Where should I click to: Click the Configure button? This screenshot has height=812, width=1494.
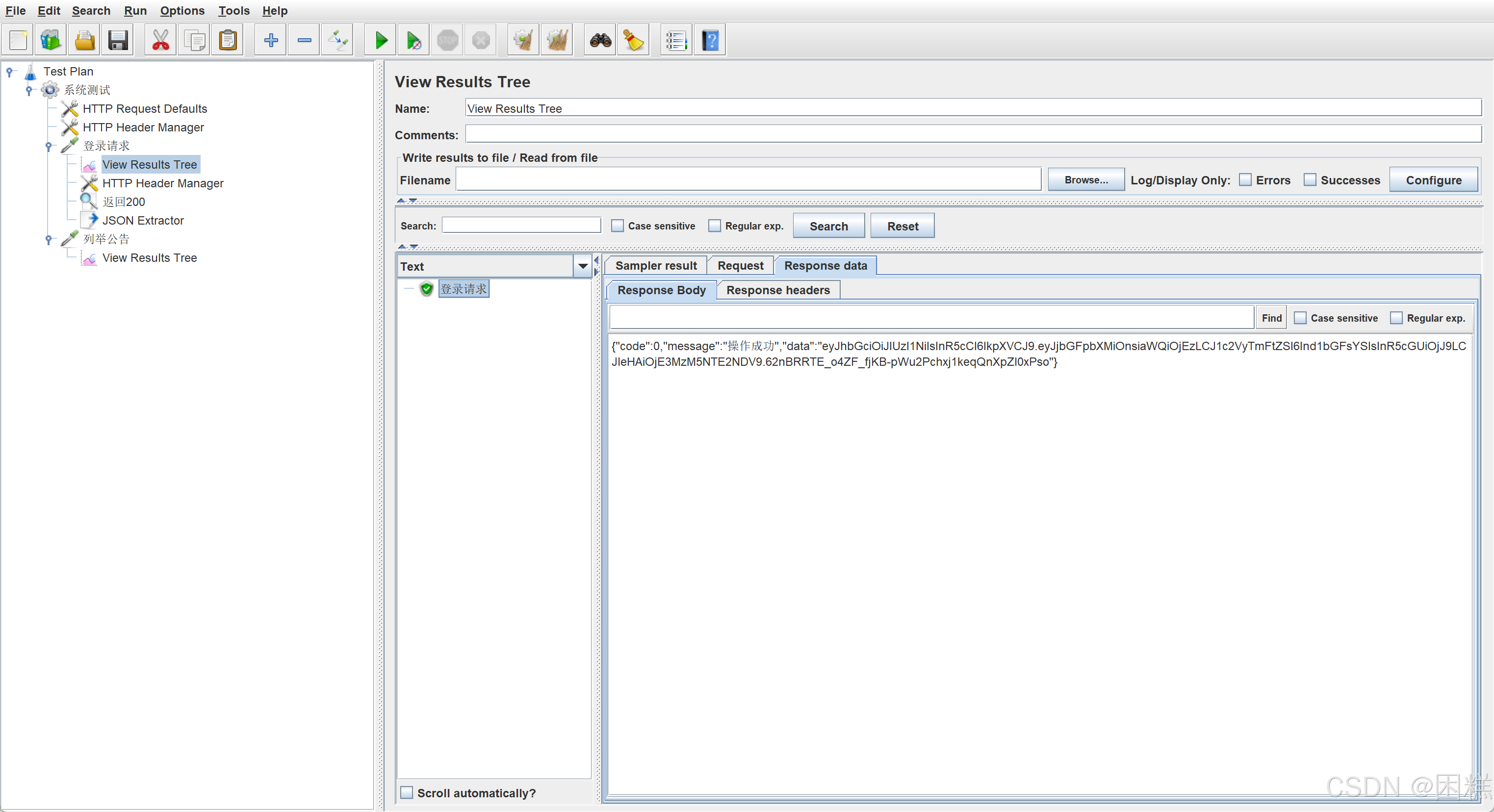(1433, 180)
